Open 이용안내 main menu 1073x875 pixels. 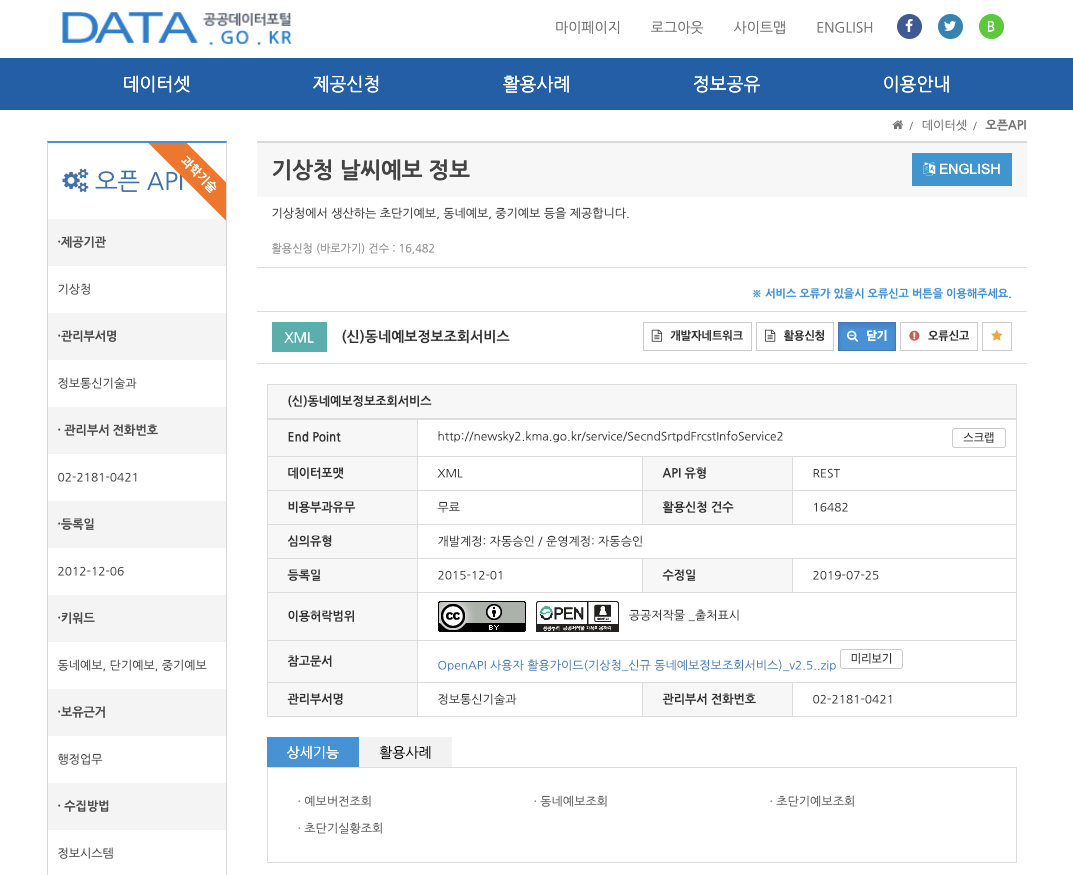916,83
